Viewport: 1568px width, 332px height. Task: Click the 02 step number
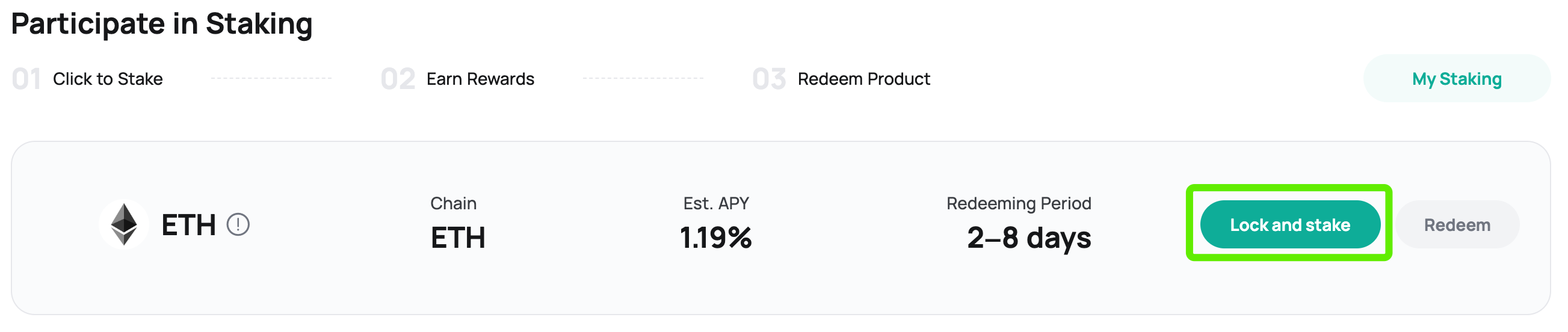click(398, 79)
